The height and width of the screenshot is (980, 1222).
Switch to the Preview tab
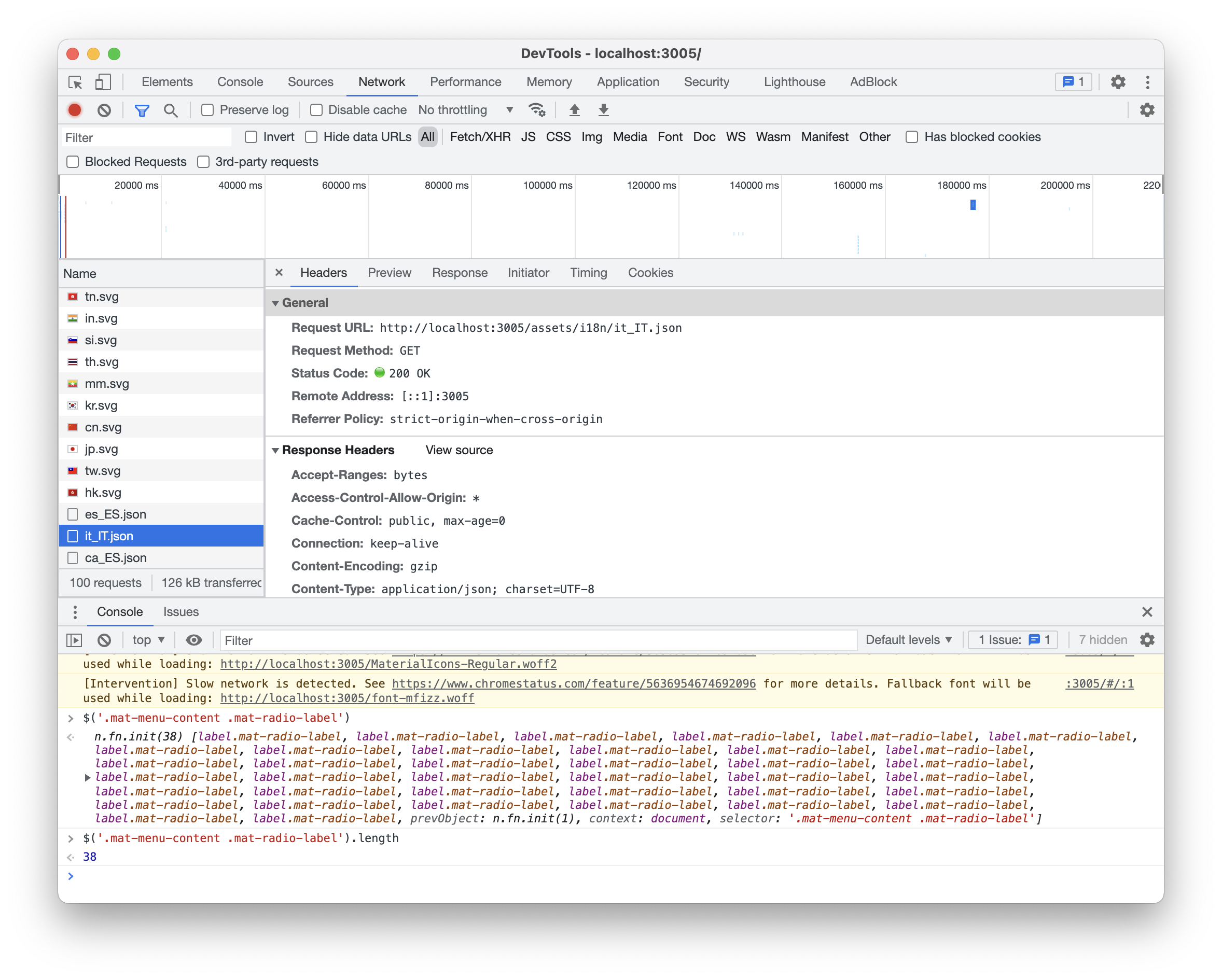pos(390,272)
